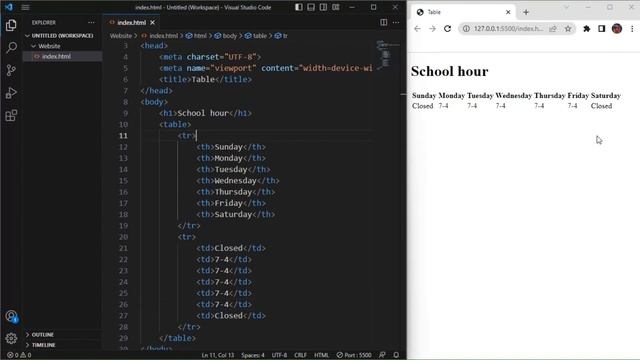The height and width of the screenshot is (360, 640).
Task: Open the browser three-dot menu
Action: pyautogui.click(x=632, y=29)
